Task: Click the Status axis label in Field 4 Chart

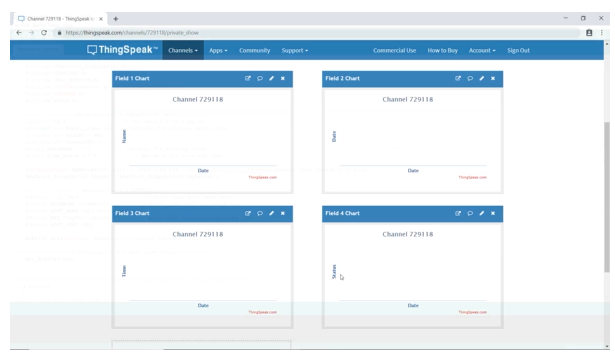Action: (334, 271)
